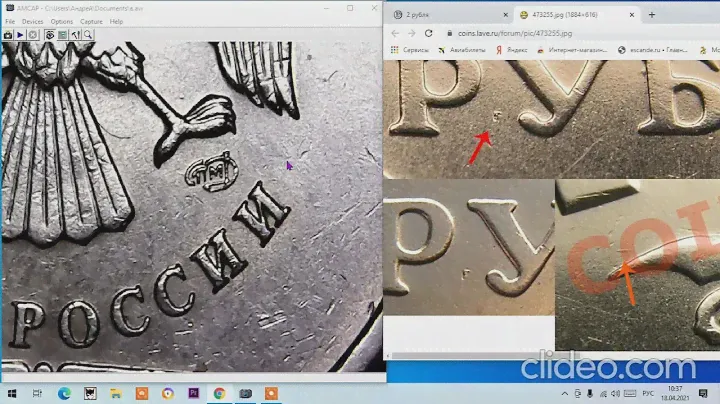The width and height of the screenshot is (720, 404).
Task: Toggle the preview eye icon in AMCAP
Action: pyautogui.click(x=50, y=35)
